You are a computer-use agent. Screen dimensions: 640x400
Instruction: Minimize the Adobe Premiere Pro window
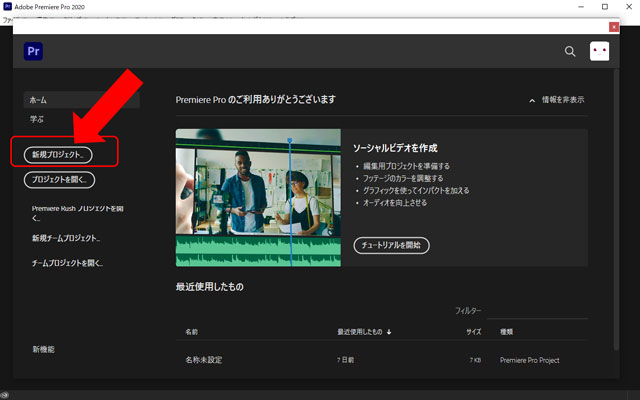coord(581,7)
